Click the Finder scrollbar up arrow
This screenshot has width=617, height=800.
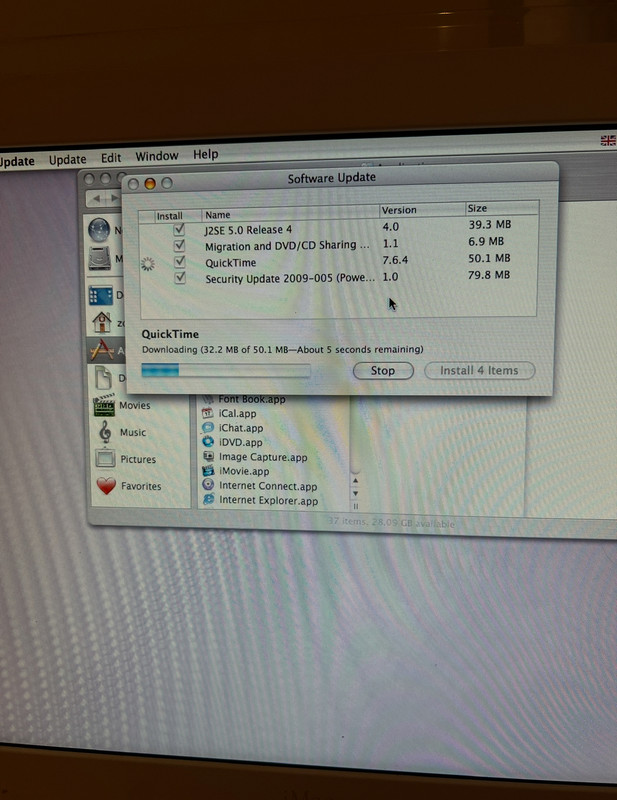pyautogui.click(x=356, y=481)
